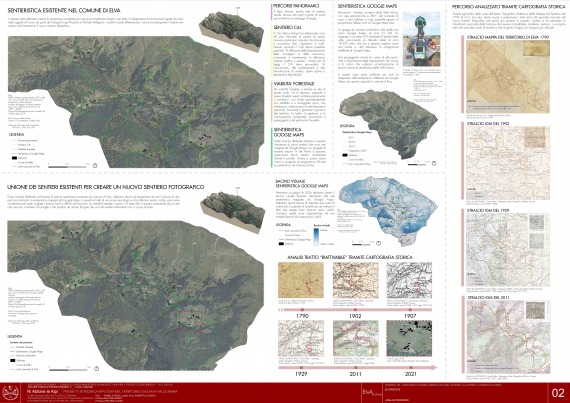570x403 pixels.
Task: Click north arrow beside the Bacino Visuale map scale
Action: (378, 243)
